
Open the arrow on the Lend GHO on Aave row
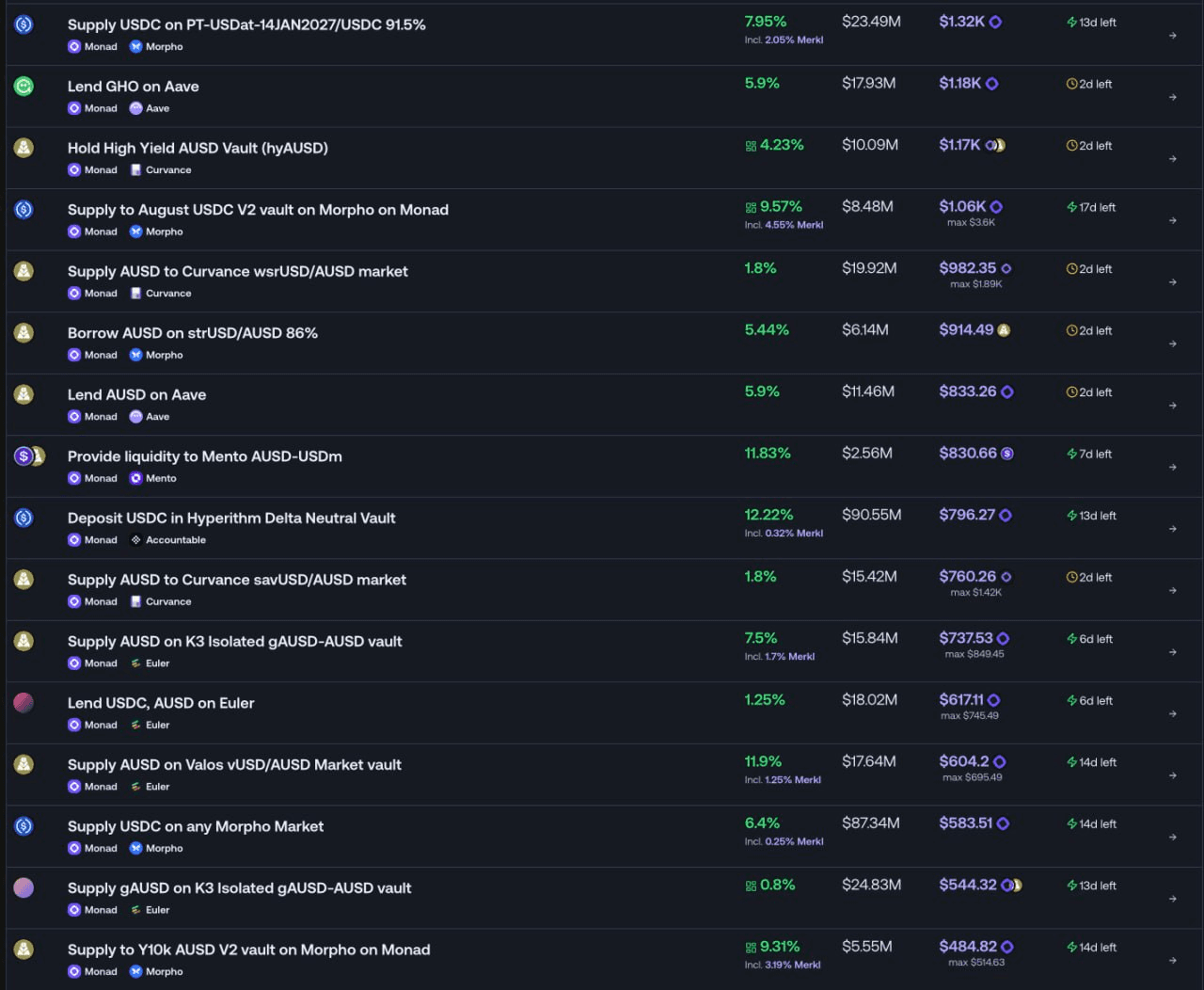click(1173, 97)
